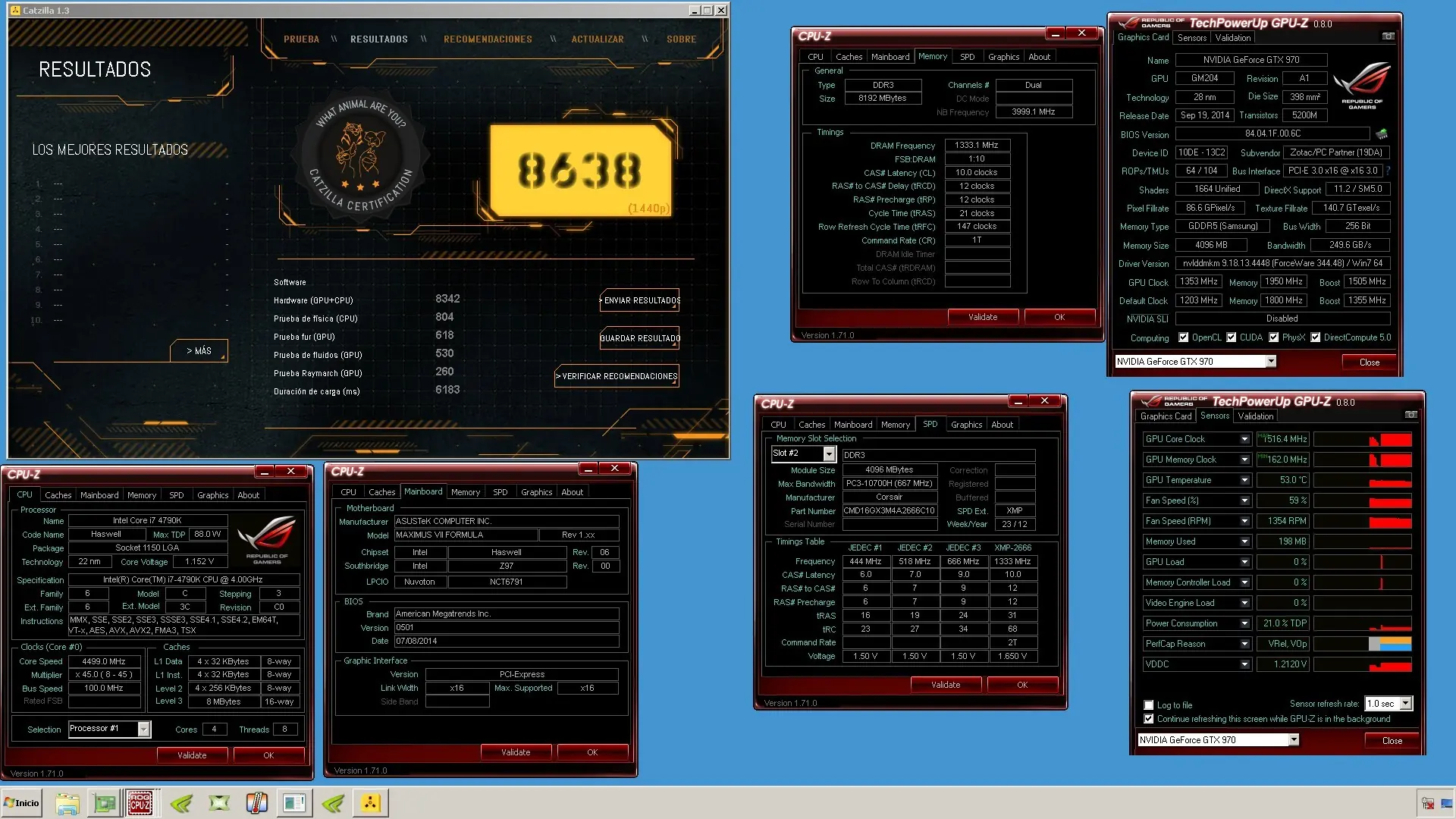Click the Catzilla certification badge
Screen dimensions: 1456x819
pos(360,157)
